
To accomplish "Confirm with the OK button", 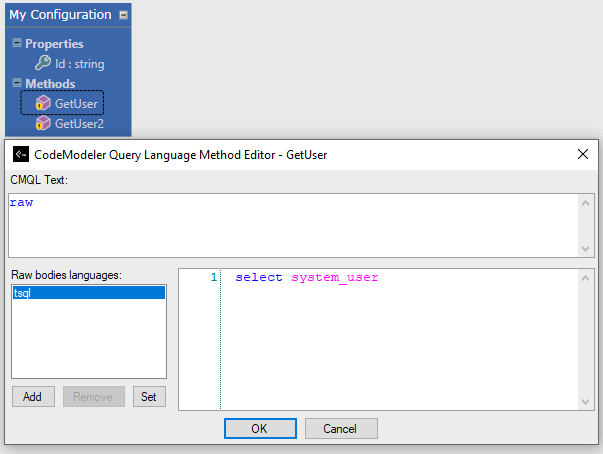I will click(259, 428).
